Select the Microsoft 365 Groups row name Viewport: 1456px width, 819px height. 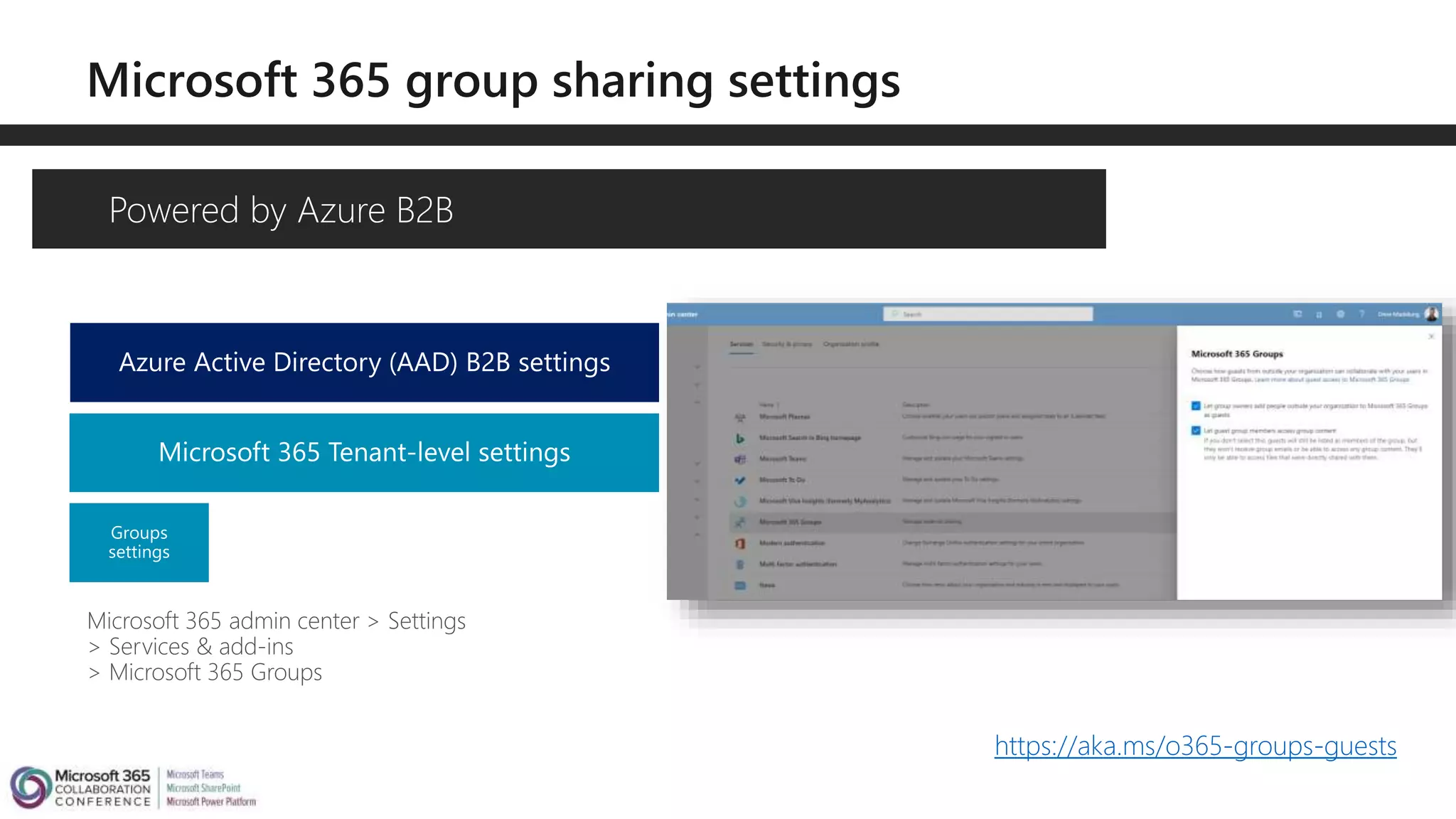coord(790,523)
